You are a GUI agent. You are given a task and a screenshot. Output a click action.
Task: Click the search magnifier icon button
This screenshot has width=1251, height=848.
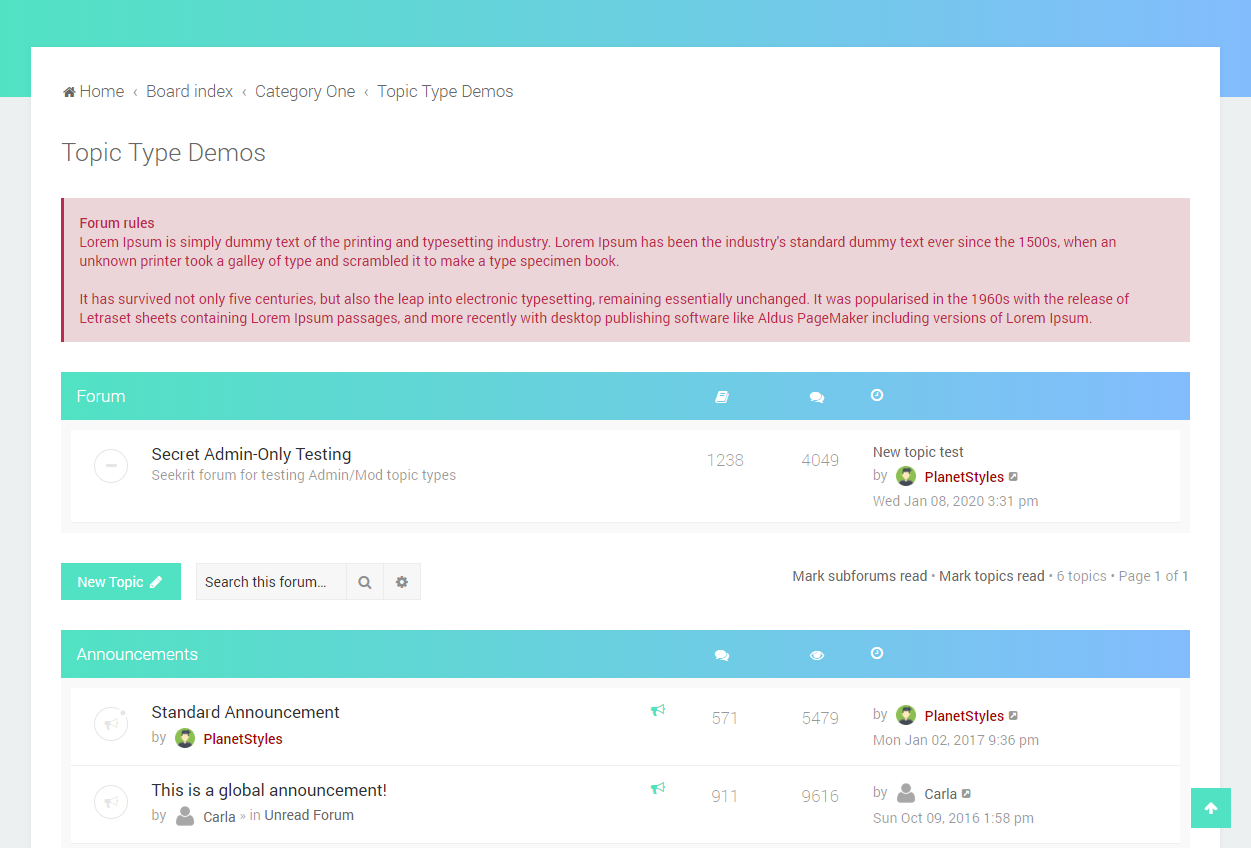click(x=365, y=582)
